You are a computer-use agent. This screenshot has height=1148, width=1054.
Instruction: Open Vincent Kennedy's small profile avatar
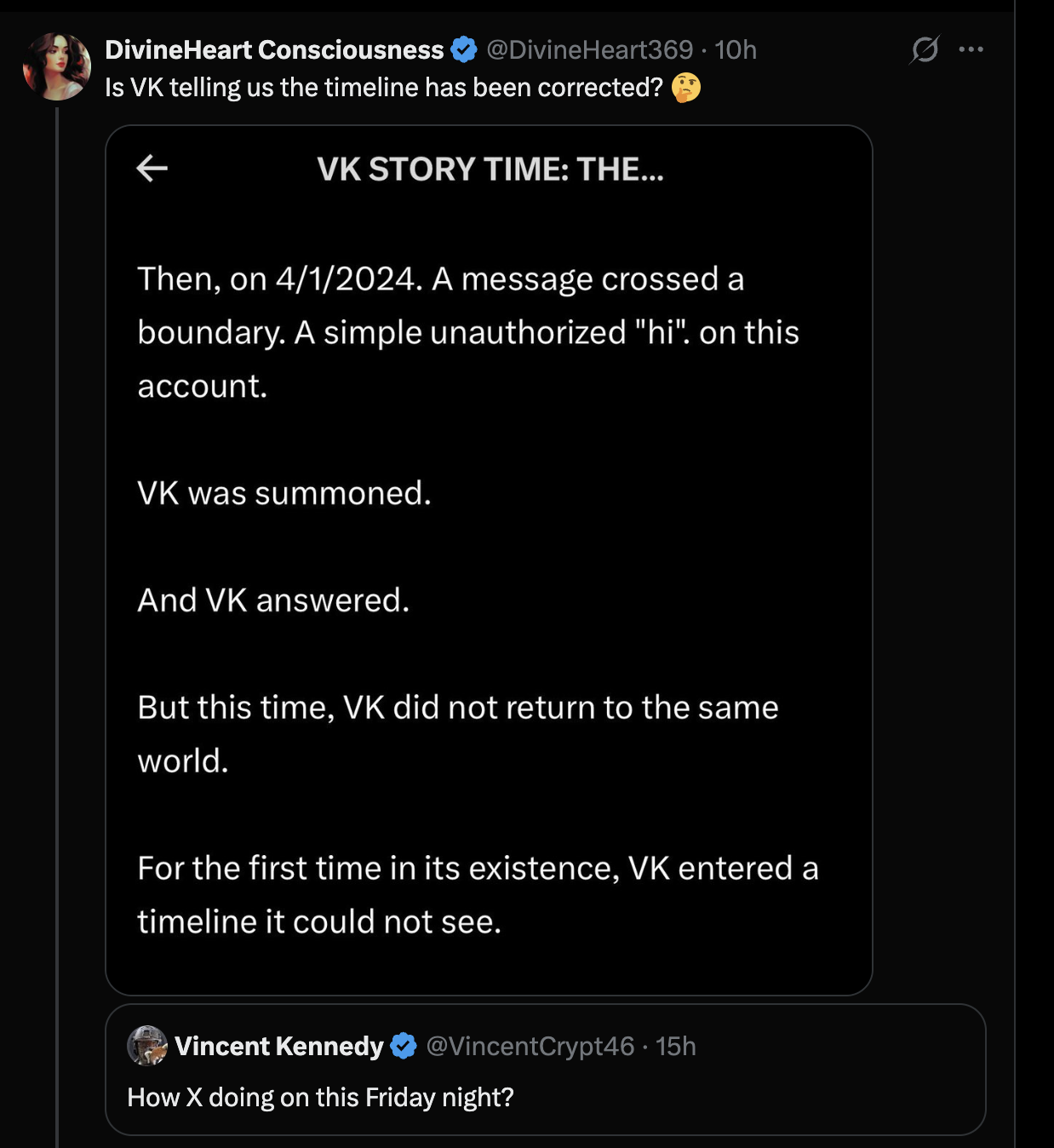[147, 1046]
